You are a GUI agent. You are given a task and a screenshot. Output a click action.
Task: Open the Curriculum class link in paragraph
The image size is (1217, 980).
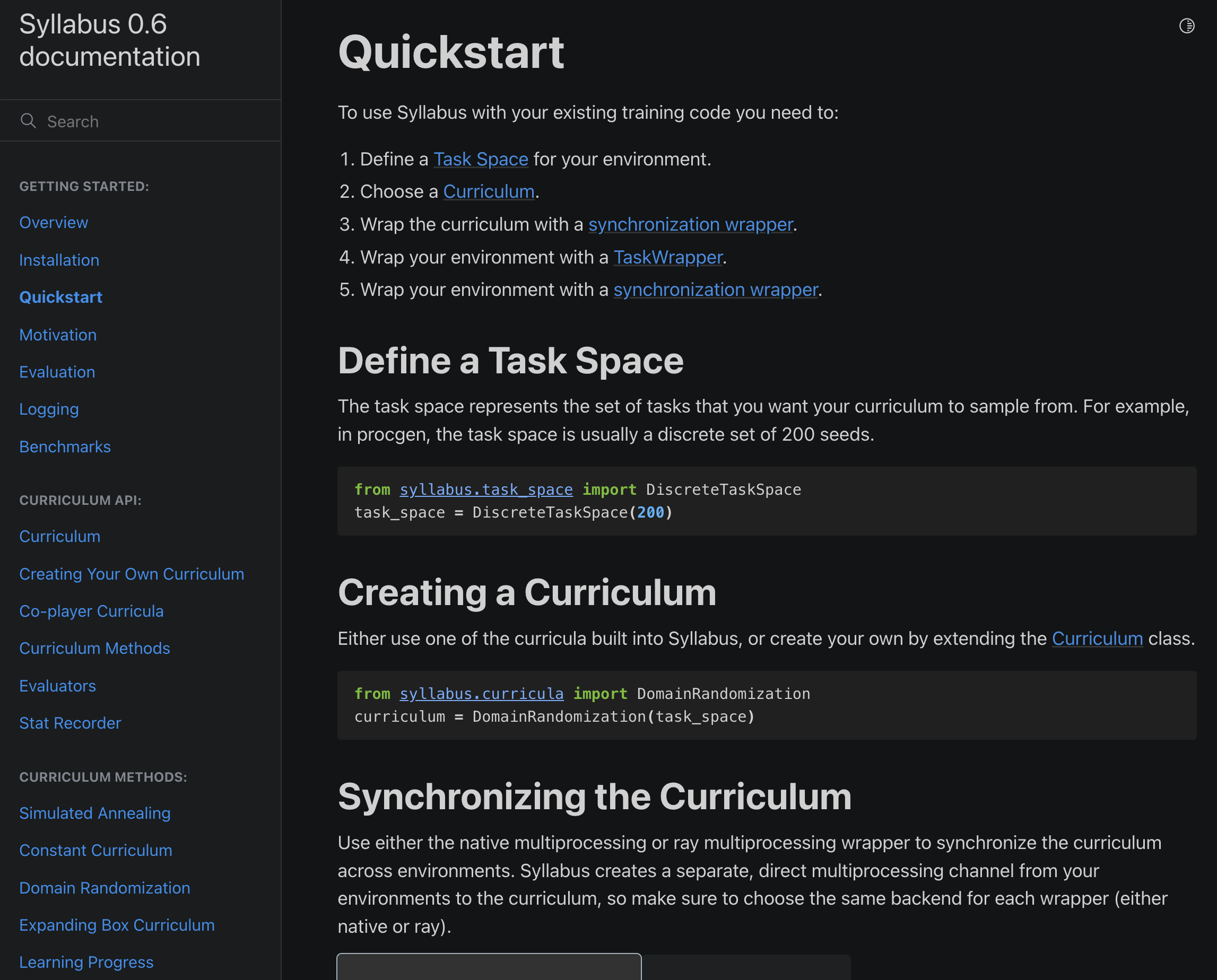1097,638
